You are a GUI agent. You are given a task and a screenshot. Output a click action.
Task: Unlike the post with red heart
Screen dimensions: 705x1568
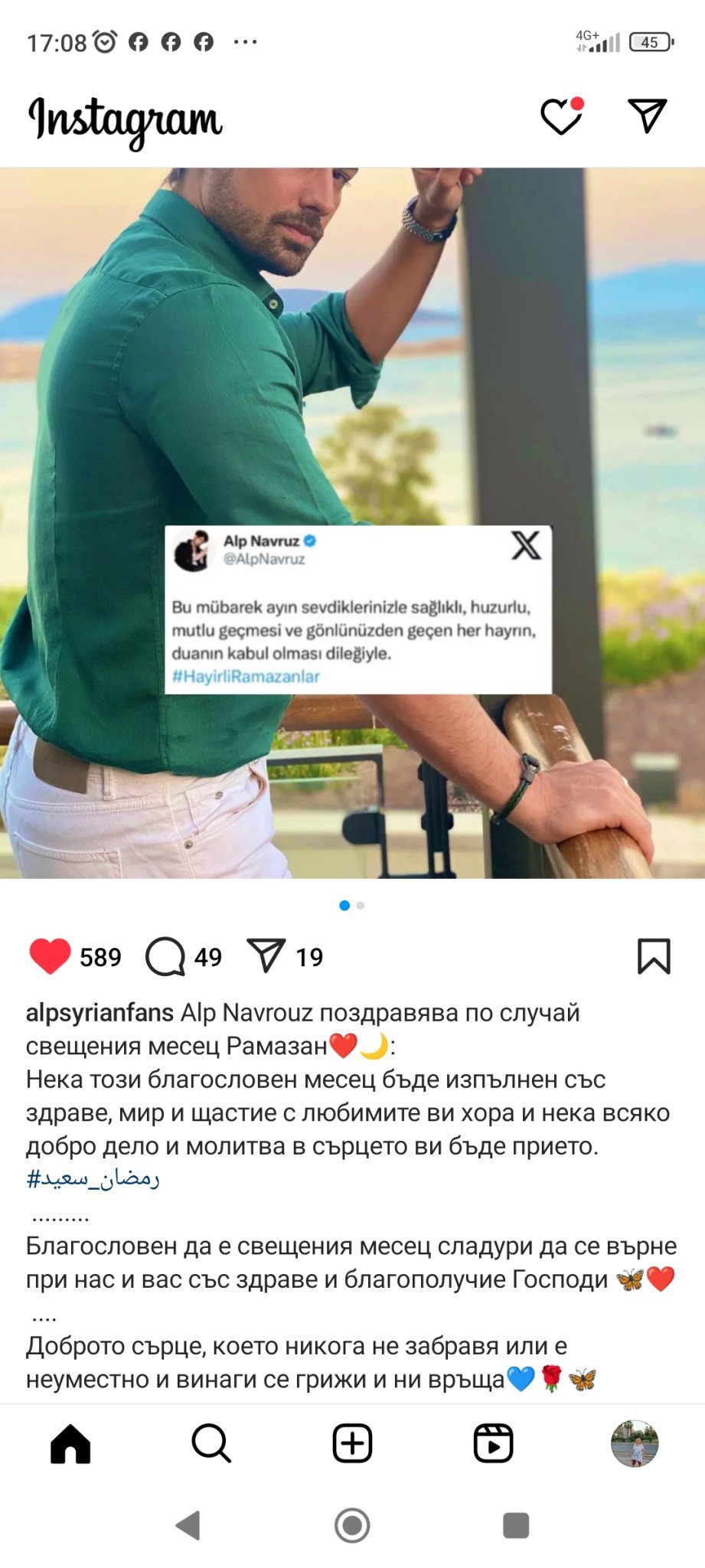click(x=50, y=956)
